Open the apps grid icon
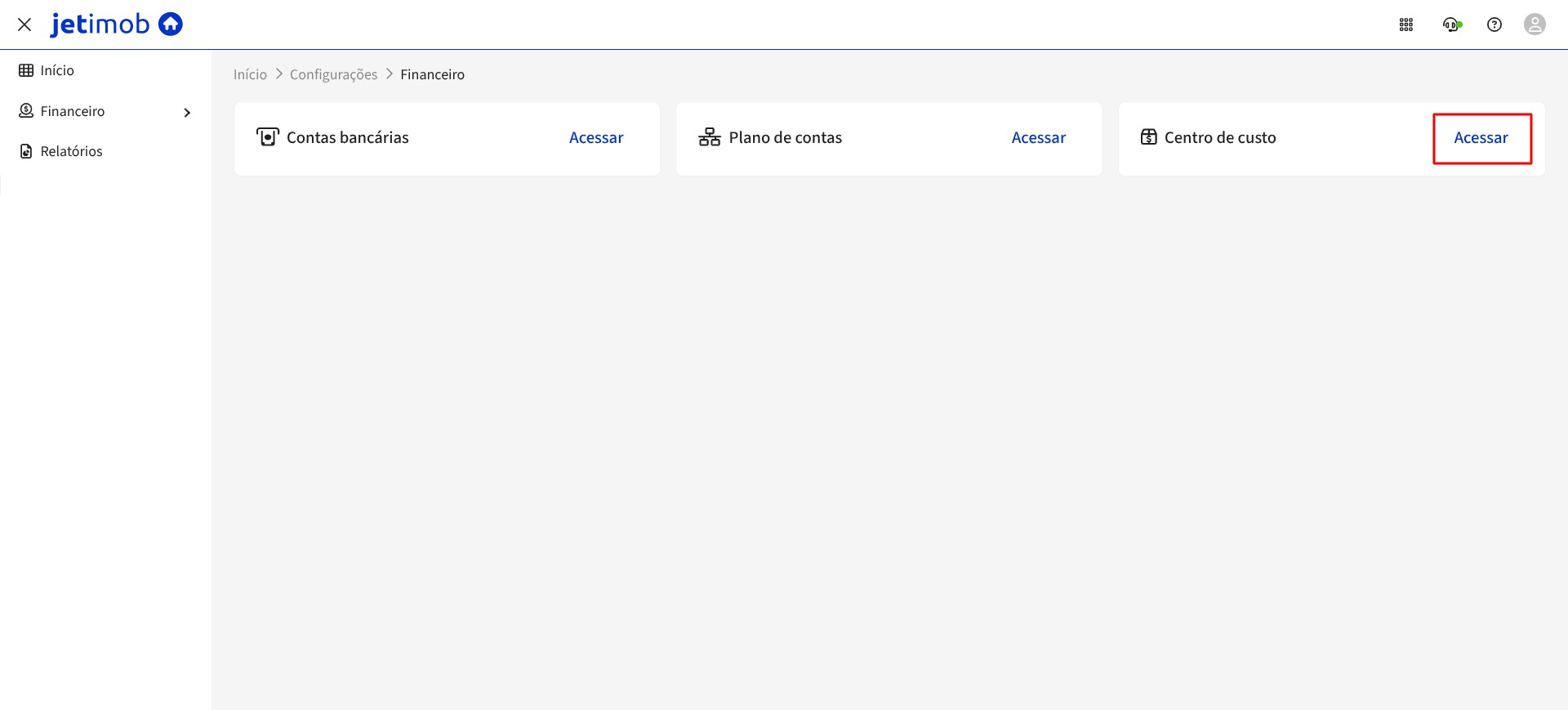 (x=1405, y=25)
